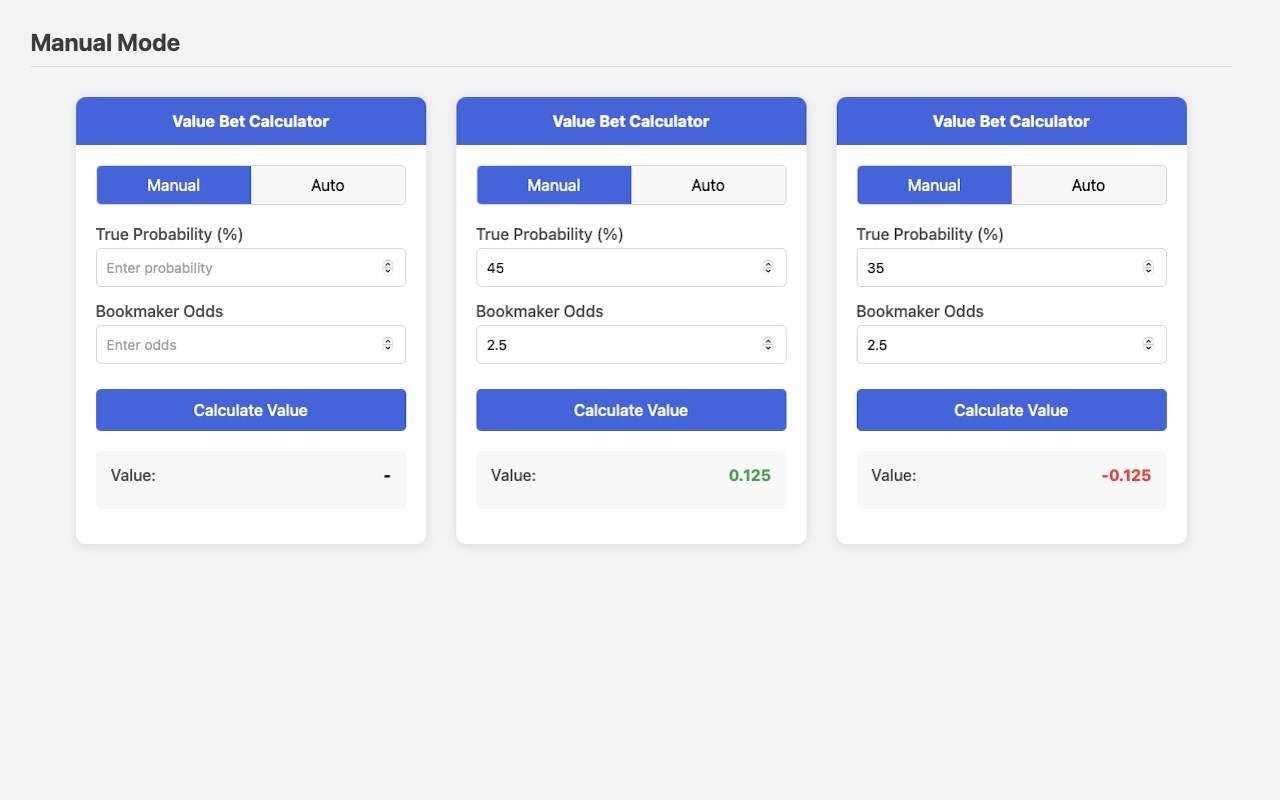
Task: Select the Manual tab in the left calculator
Action: (173, 185)
